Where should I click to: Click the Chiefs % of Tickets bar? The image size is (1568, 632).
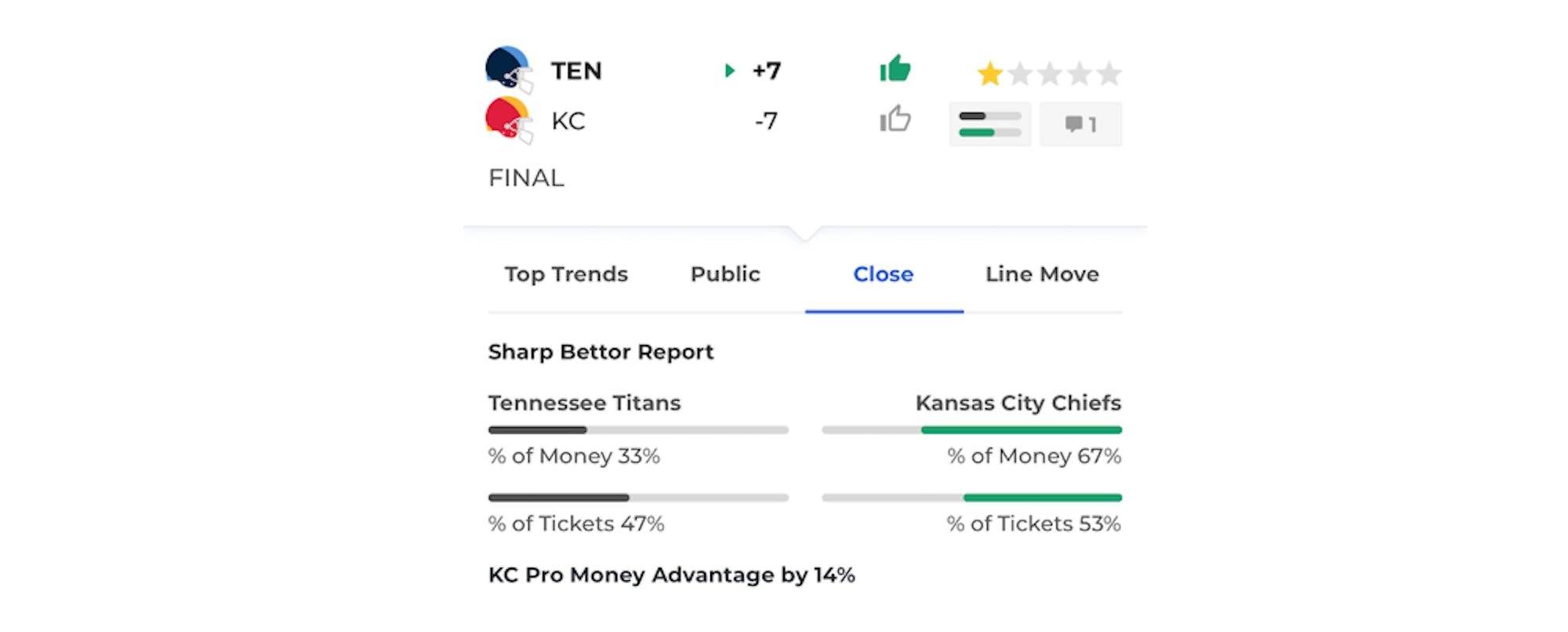[x=971, y=497]
